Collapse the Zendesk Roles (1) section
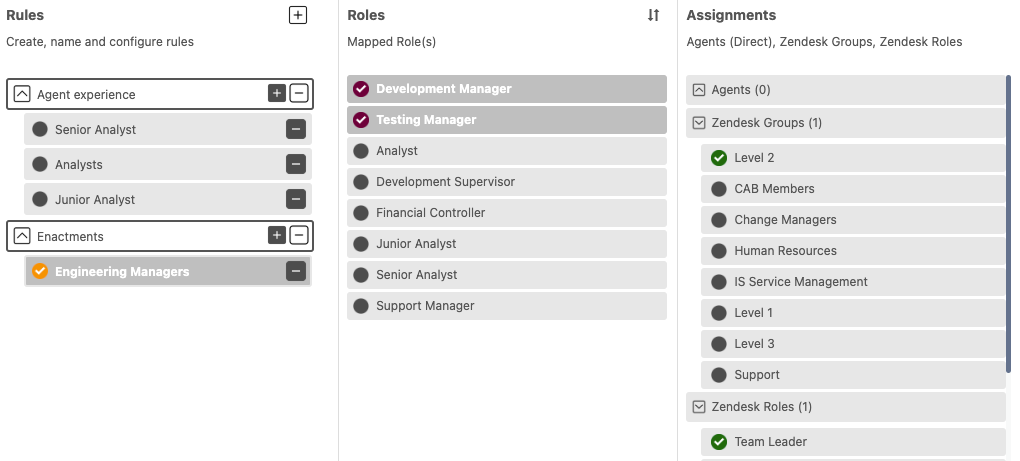The width and height of the screenshot is (1020, 461). click(x=699, y=407)
